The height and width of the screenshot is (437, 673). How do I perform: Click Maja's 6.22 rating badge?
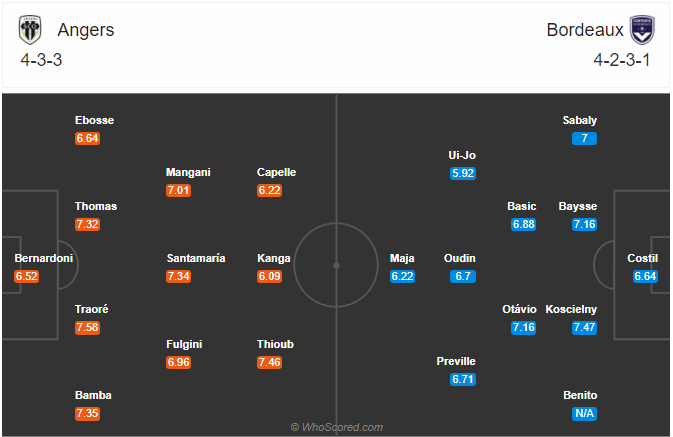402,276
